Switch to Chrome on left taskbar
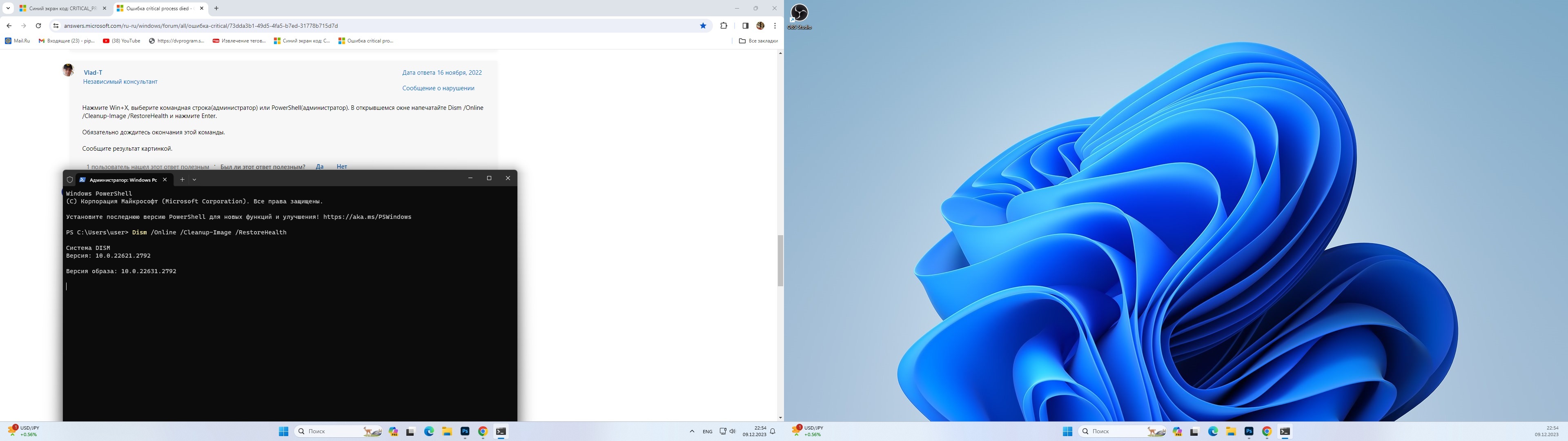1568x441 pixels. (x=483, y=431)
